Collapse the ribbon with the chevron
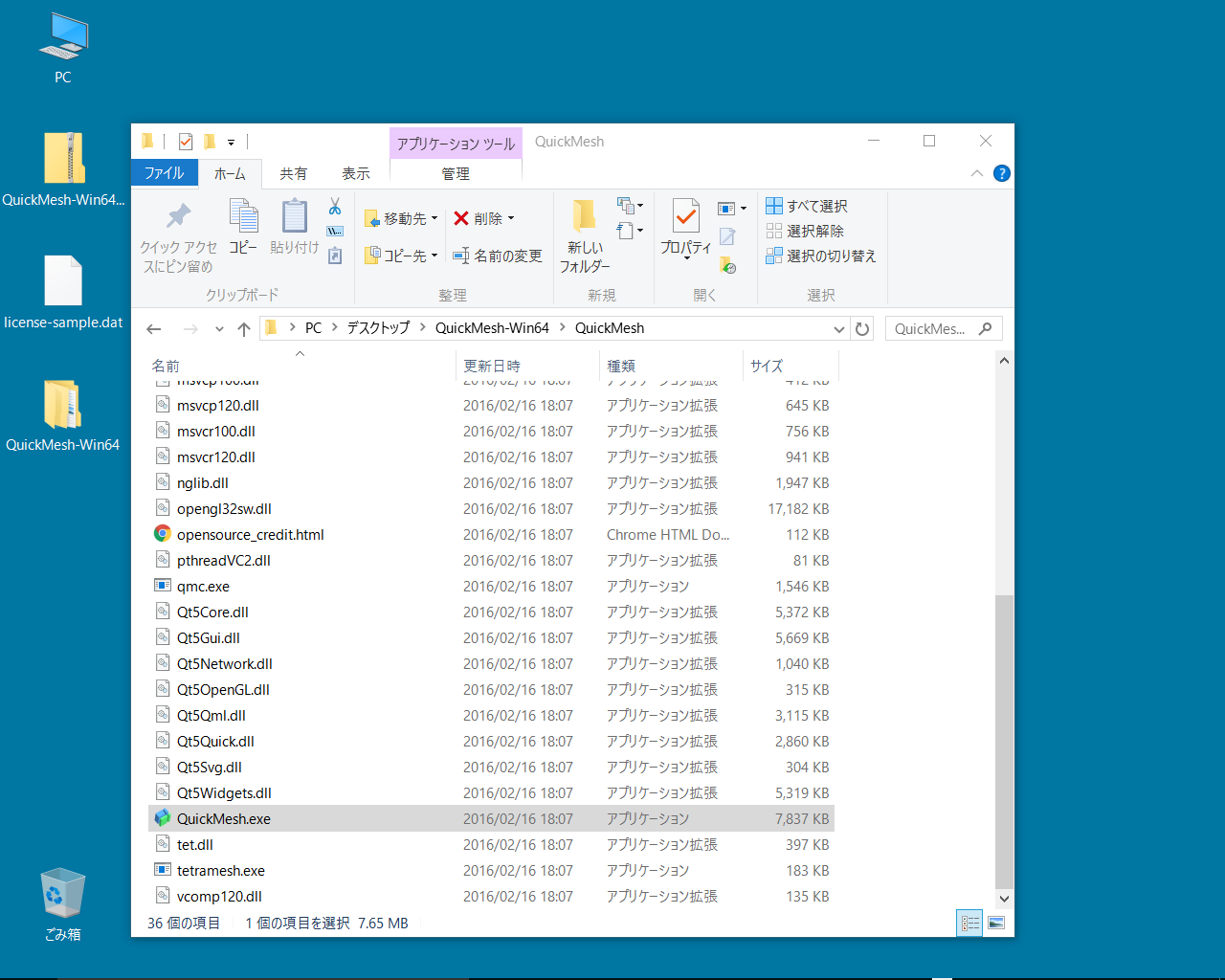Image resolution: width=1225 pixels, height=980 pixels. click(x=977, y=173)
